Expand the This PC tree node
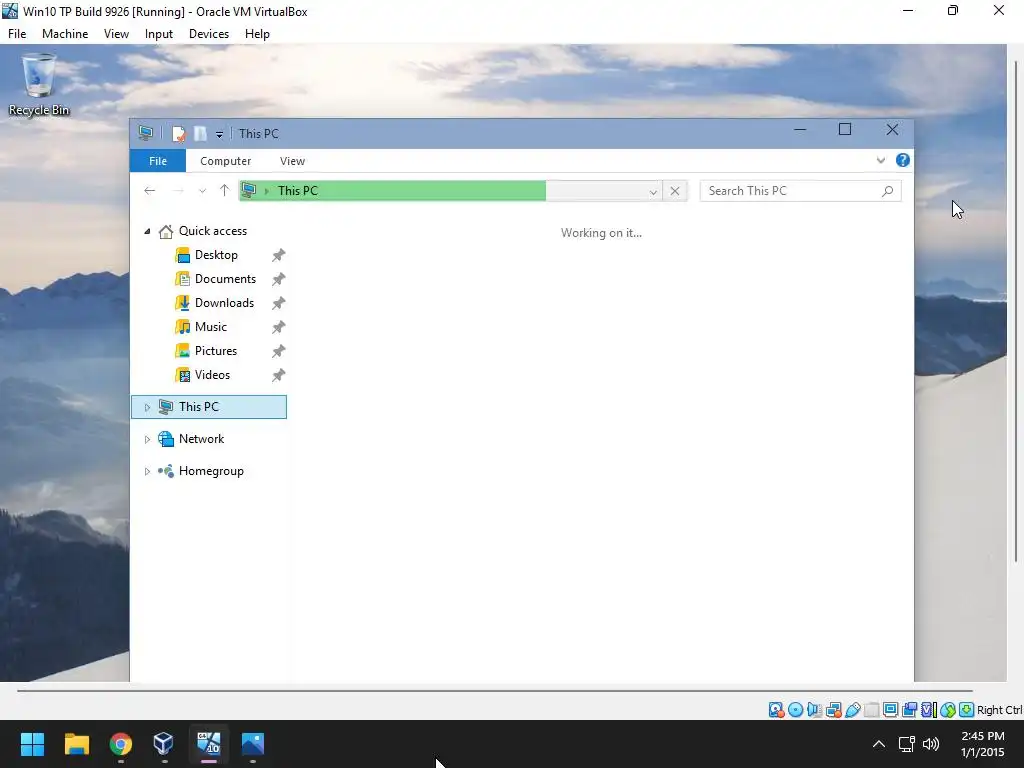Viewport: 1024px width, 768px height. (x=148, y=408)
